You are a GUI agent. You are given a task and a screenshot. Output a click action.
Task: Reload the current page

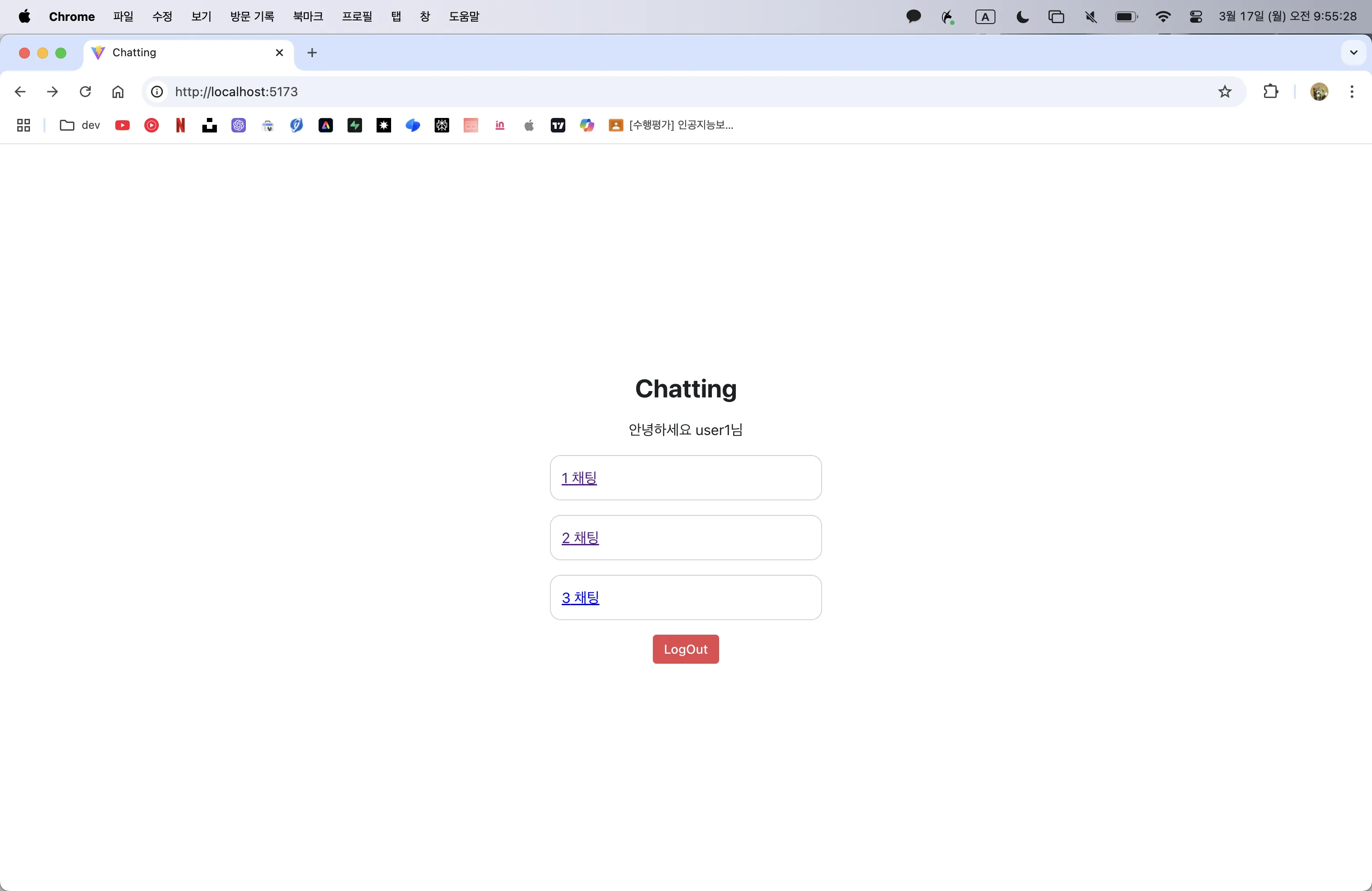[85, 92]
